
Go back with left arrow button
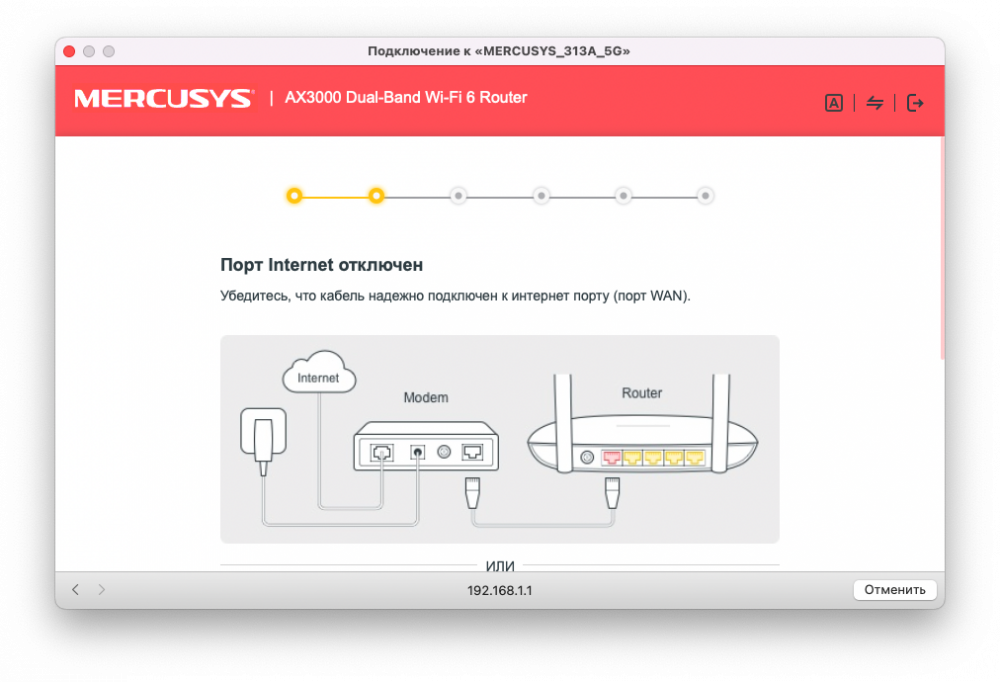coord(75,590)
